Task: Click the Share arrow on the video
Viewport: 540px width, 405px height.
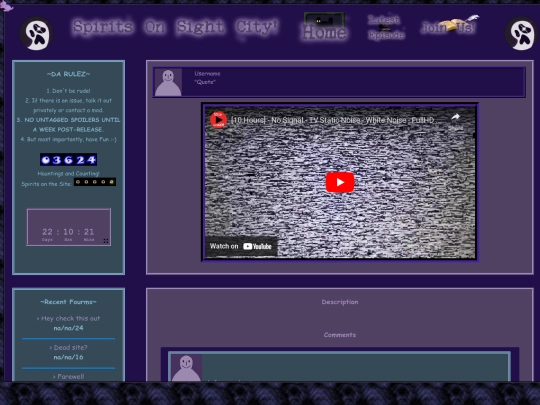Action: (456, 118)
